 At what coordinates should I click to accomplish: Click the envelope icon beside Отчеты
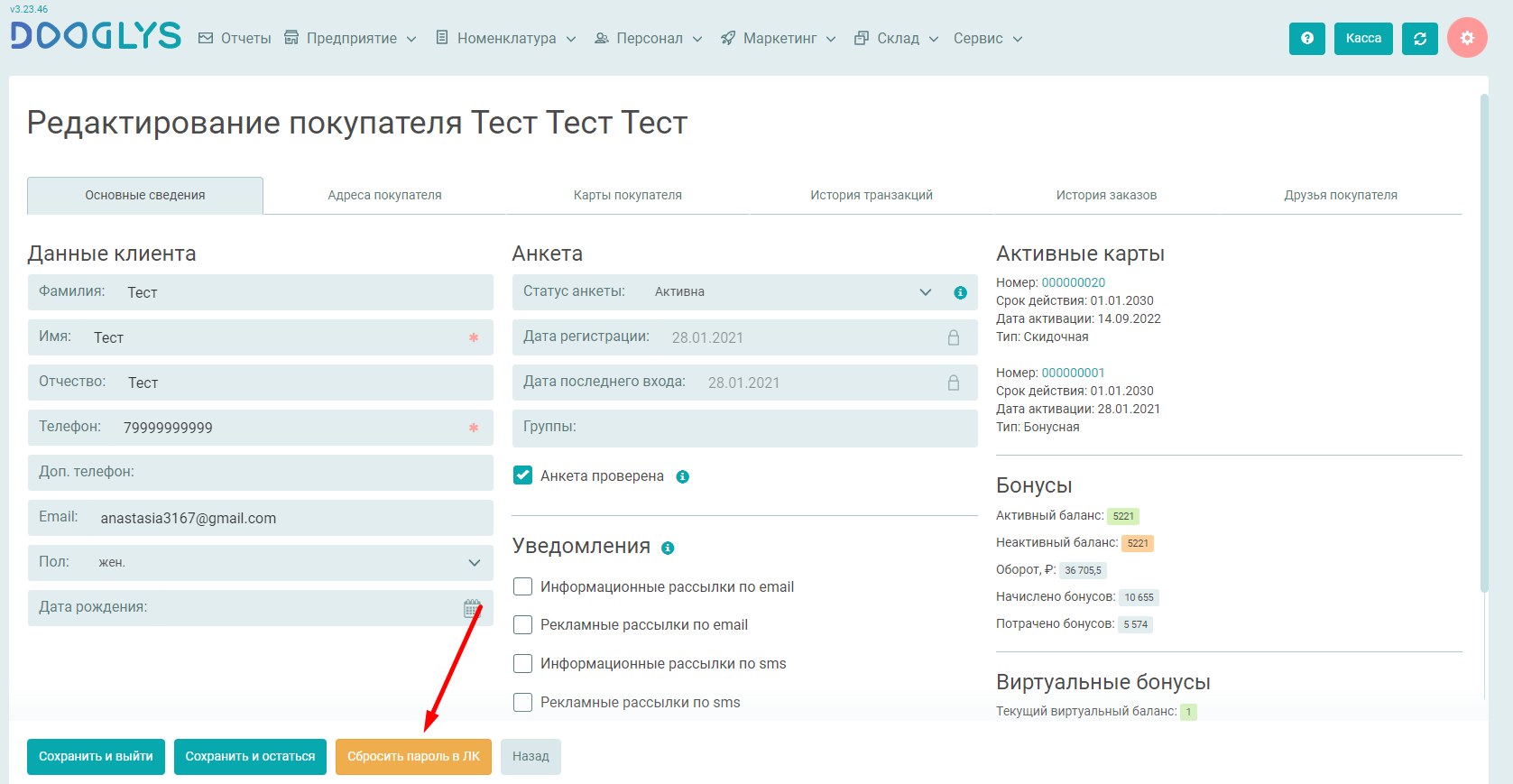[206, 38]
